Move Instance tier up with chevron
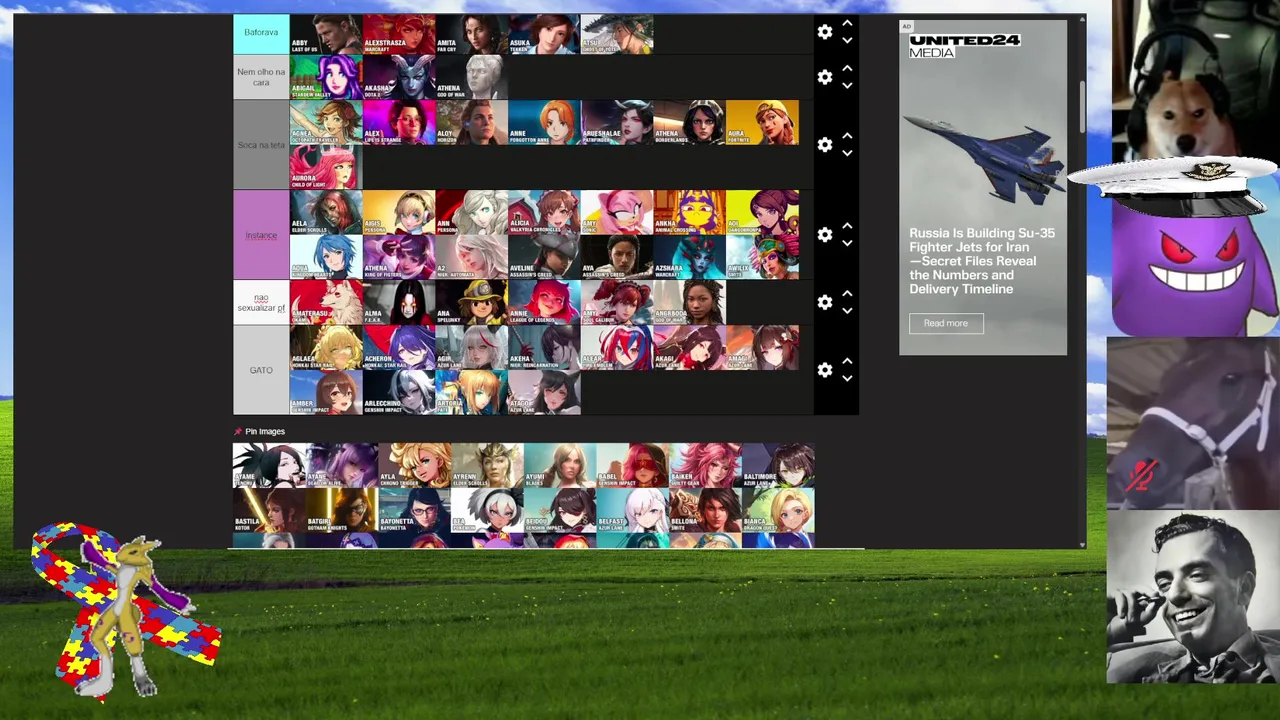 847,226
